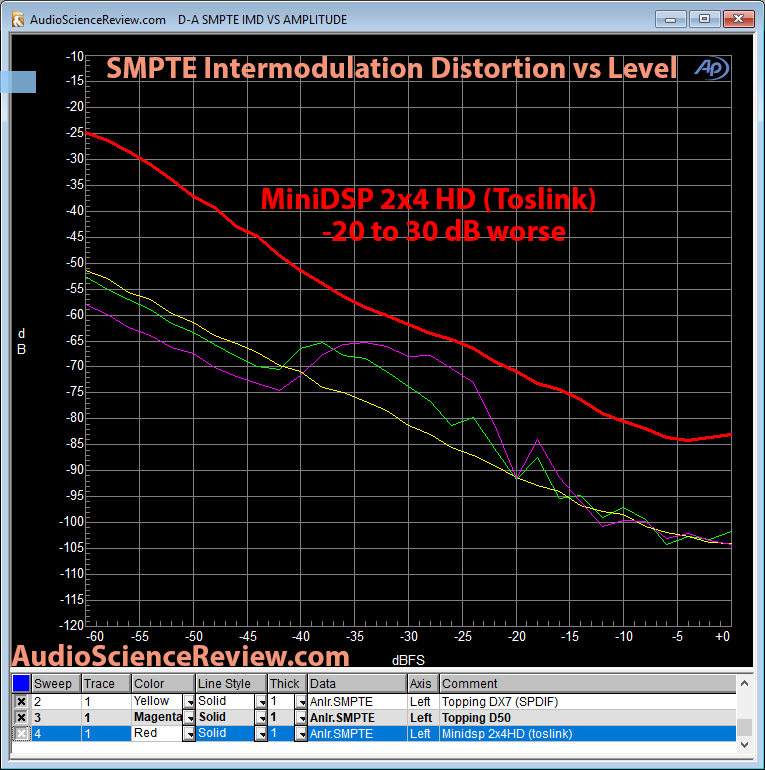
Task: Click Anlr.SMPTE data cell in Yellow row
Action: pos(357,702)
